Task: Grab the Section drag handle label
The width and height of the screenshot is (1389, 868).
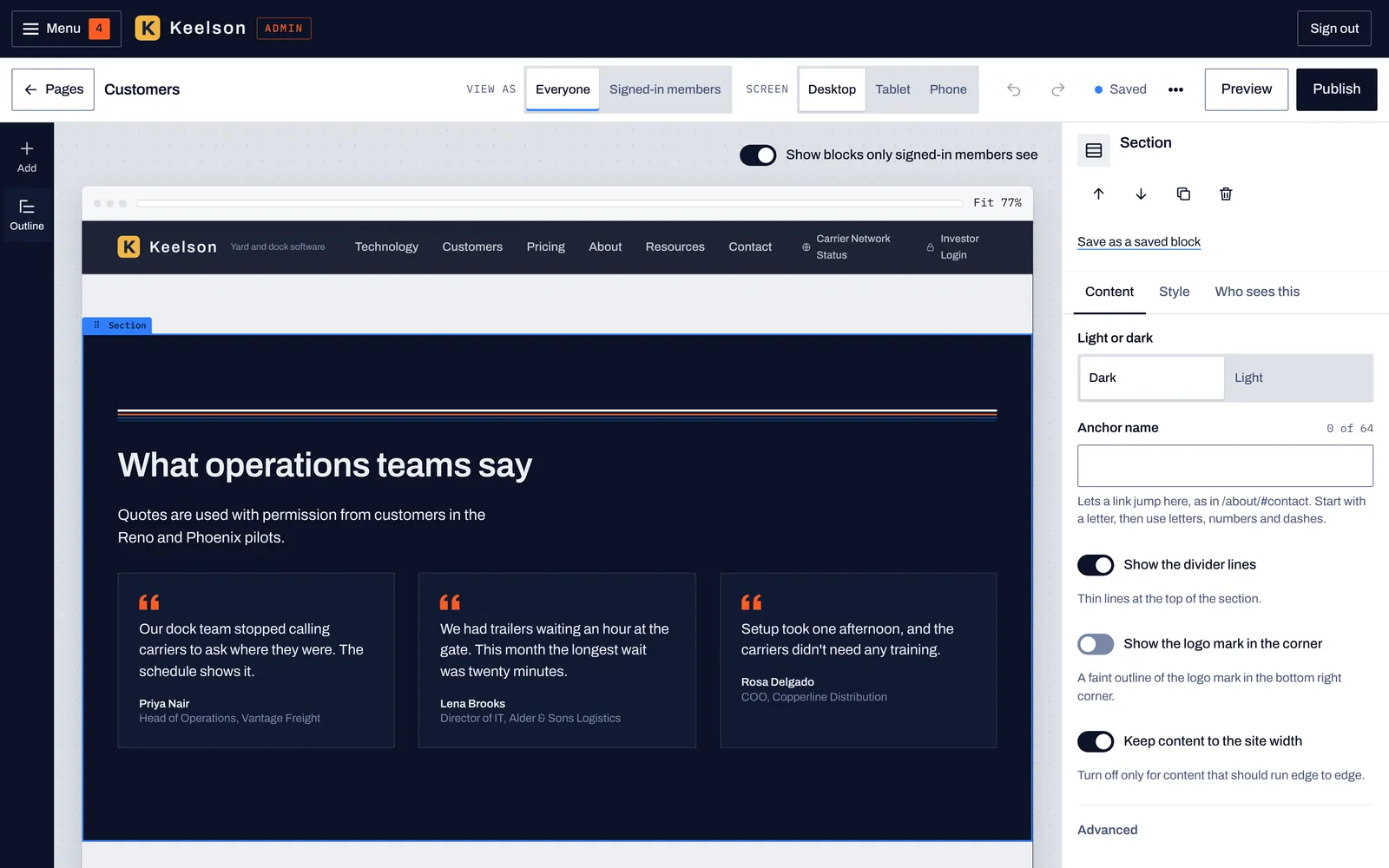Action: 117,325
